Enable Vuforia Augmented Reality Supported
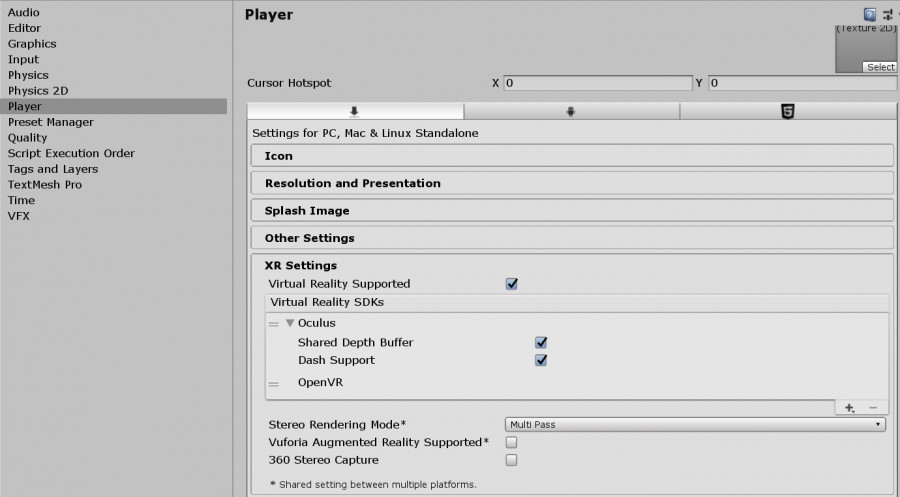The width and height of the screenshot is (900, 497). 511,442
